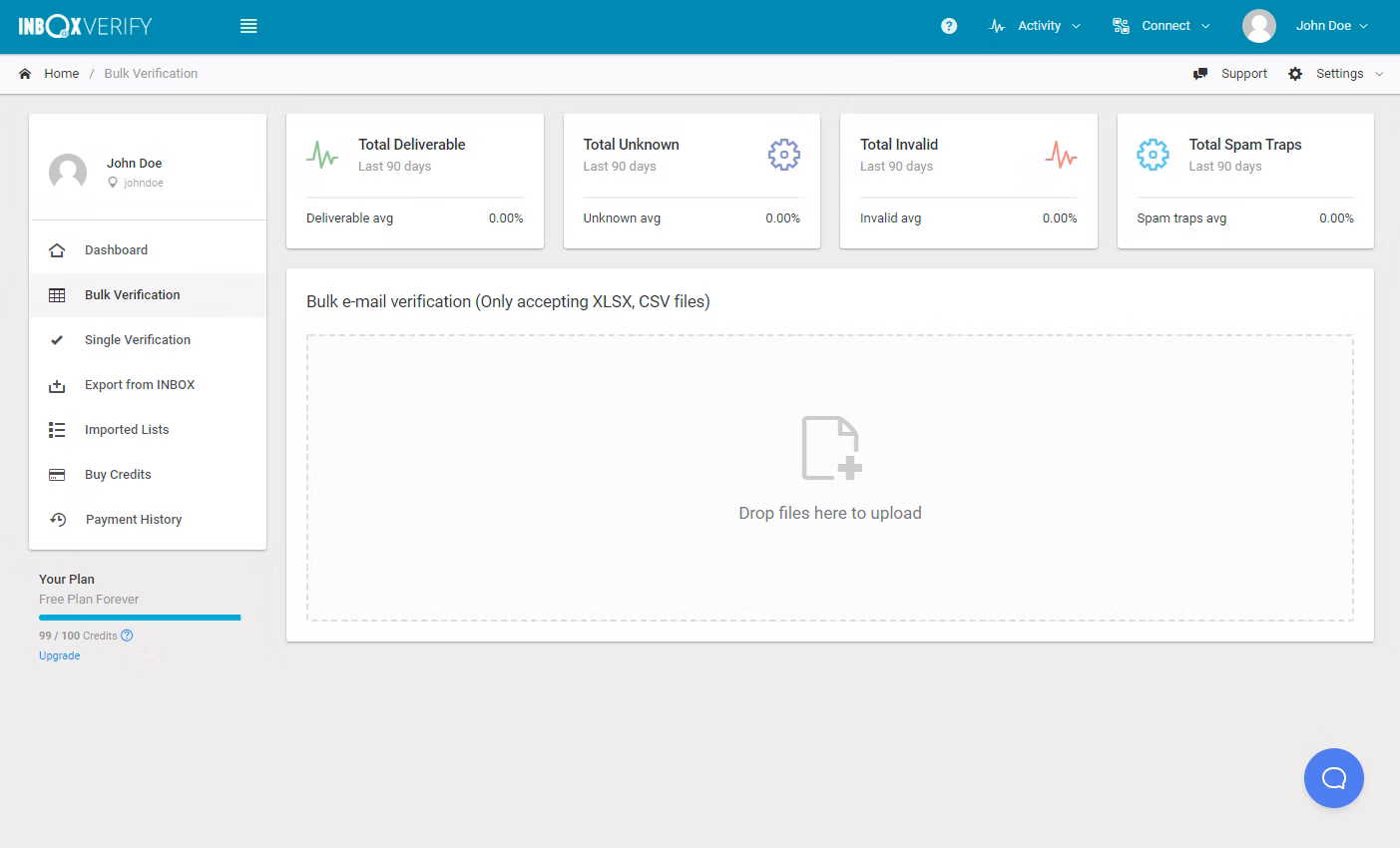Click the Buy Credits card icon
Screen dimensions: 1400x848
pos(57,475)
